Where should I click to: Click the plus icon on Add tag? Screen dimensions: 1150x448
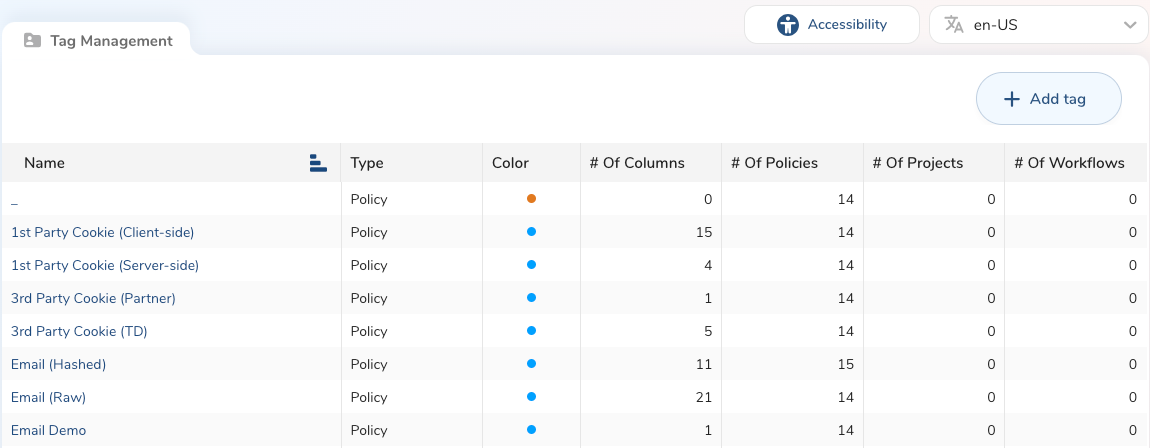click(1012, 99)
